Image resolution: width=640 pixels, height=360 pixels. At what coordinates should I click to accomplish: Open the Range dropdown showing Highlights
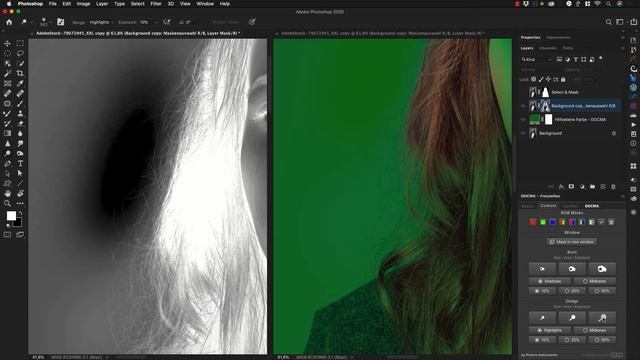pyautogui.click(x=101, y=22)
